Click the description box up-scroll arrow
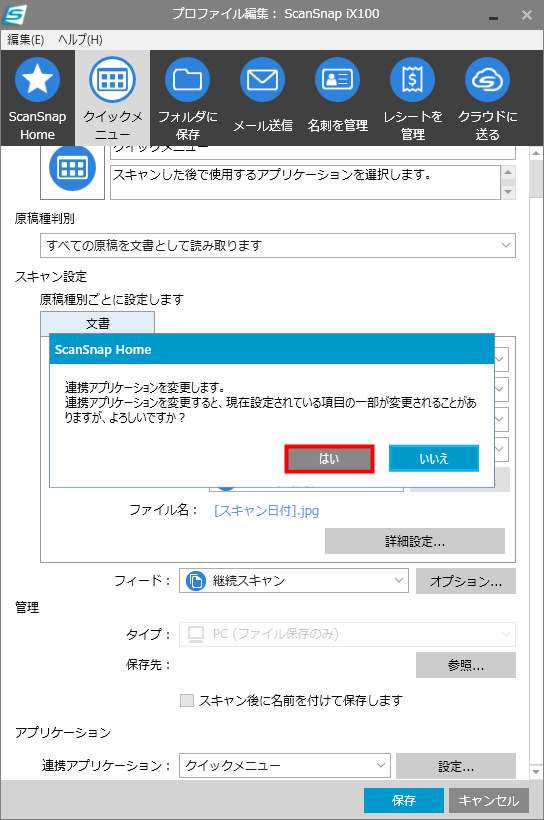544x820 pixels. 508,173
